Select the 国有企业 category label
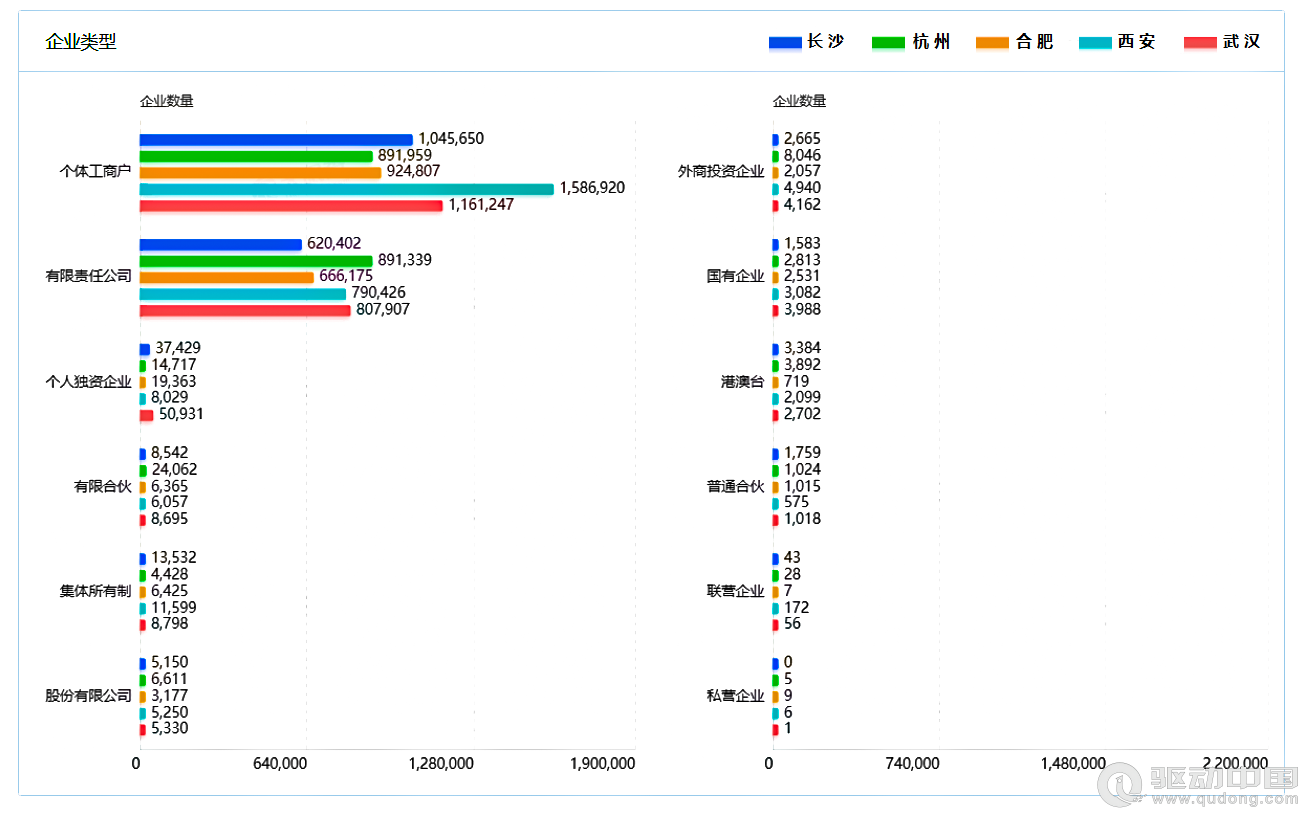 click(x=736, y=277)
